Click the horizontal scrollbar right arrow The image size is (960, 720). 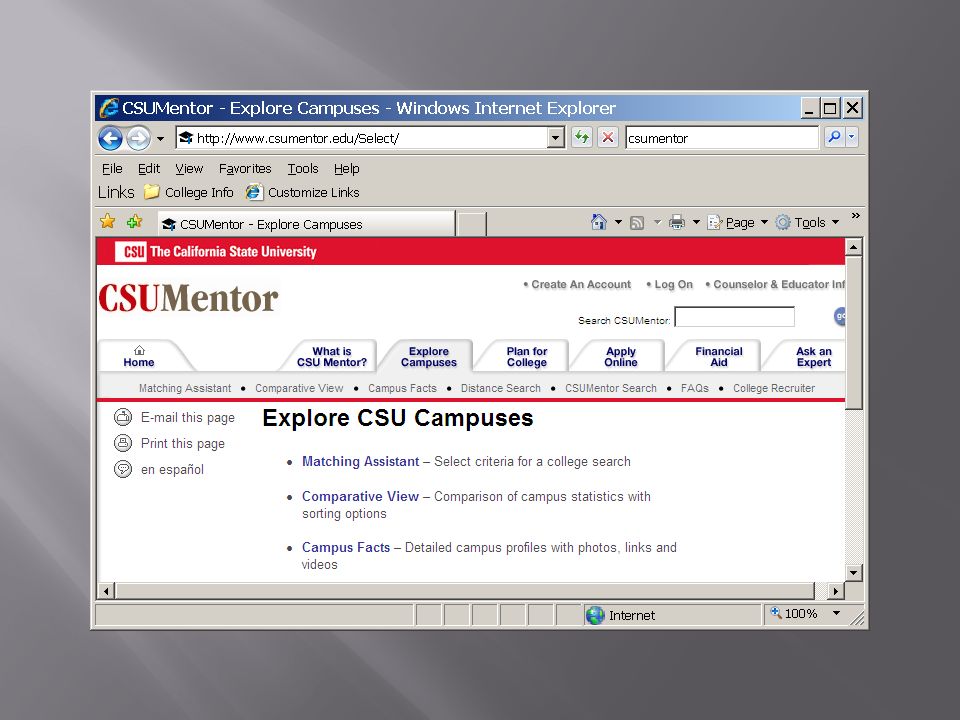tap(835, 591)
